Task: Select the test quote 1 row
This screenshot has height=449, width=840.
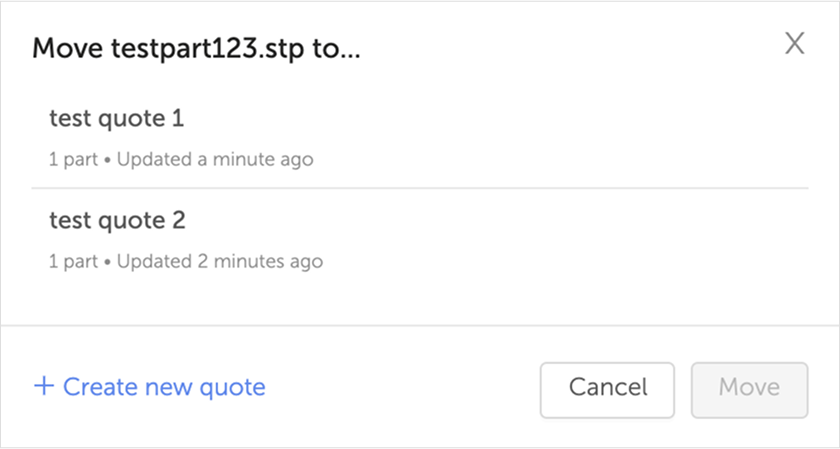Action: pos(419,137)
